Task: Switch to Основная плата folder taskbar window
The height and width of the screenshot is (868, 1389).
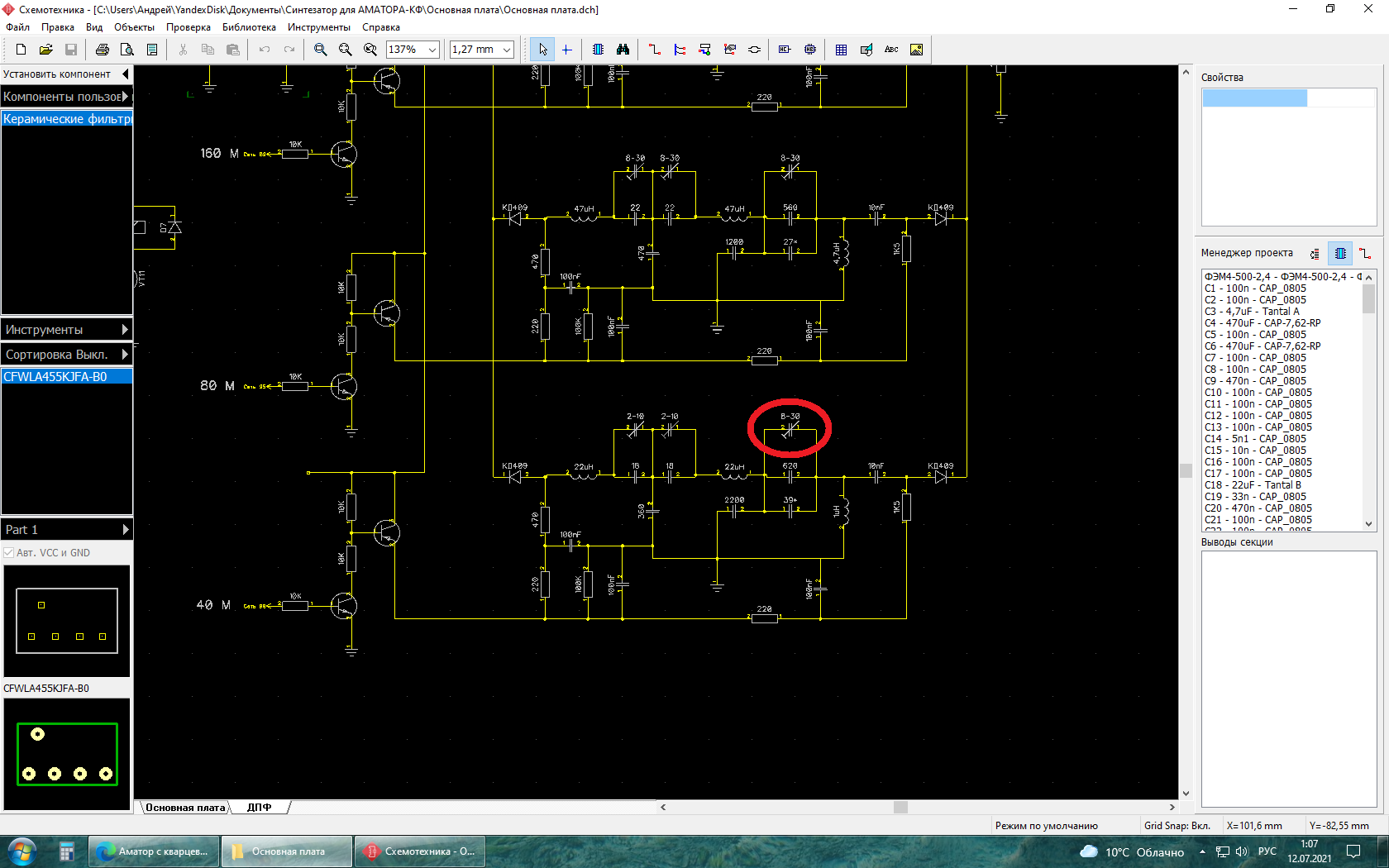Action: (287, 851)
